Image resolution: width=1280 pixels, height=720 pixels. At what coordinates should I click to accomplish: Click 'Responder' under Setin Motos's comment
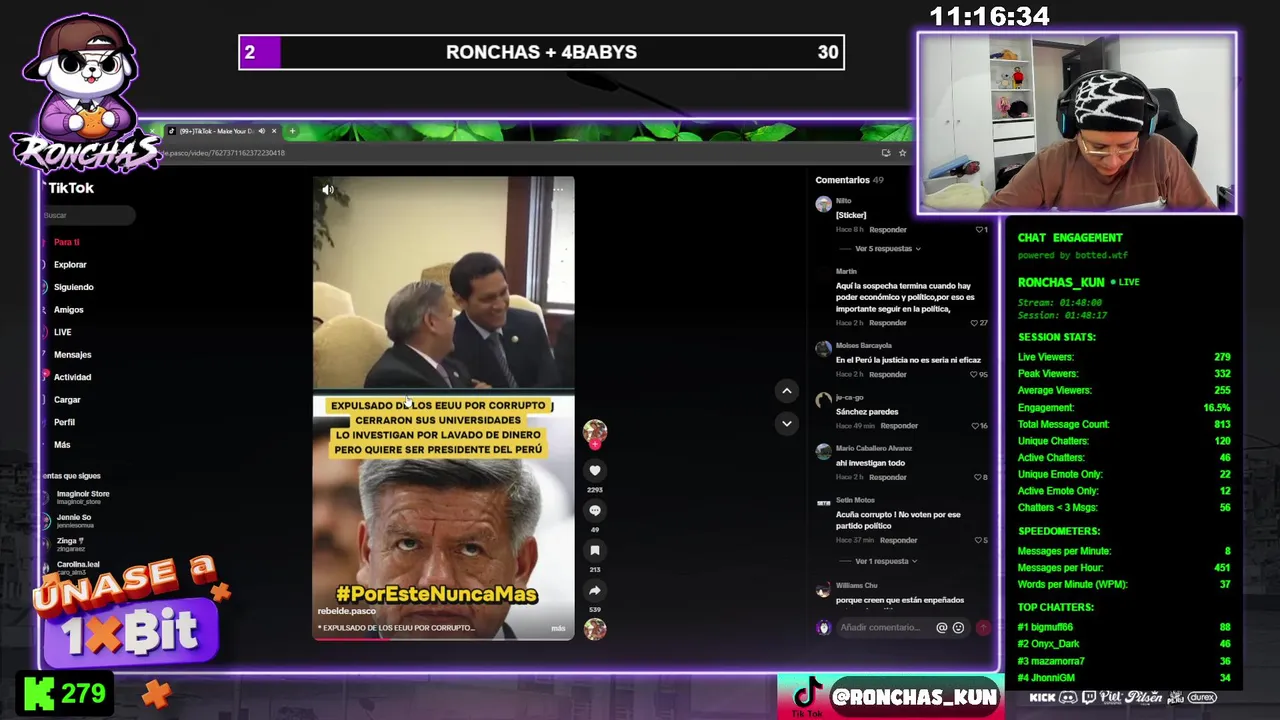pyautogui.click(x=899, y=541)
